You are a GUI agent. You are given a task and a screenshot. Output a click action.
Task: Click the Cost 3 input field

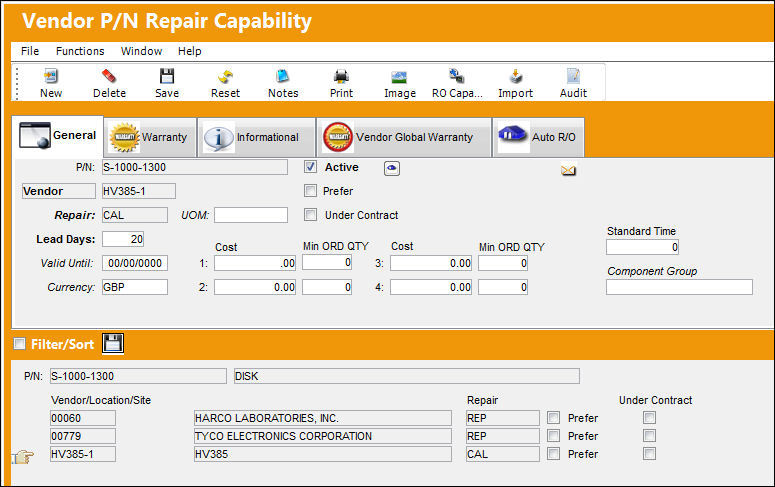(431, 263)
